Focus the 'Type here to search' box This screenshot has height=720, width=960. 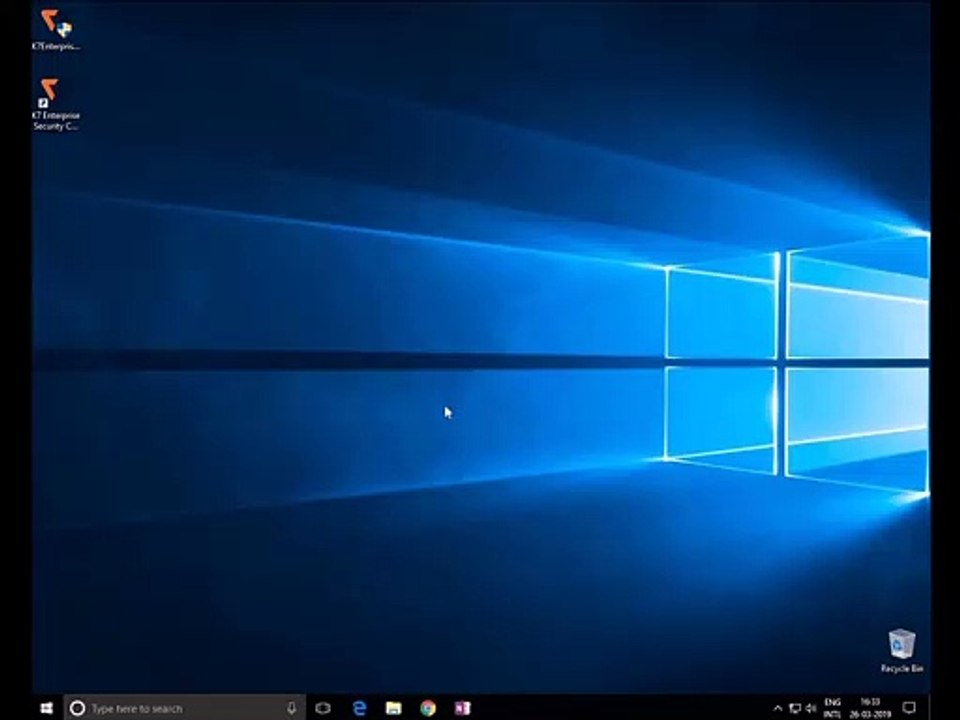pyautogui.click(x=185, y=708)
